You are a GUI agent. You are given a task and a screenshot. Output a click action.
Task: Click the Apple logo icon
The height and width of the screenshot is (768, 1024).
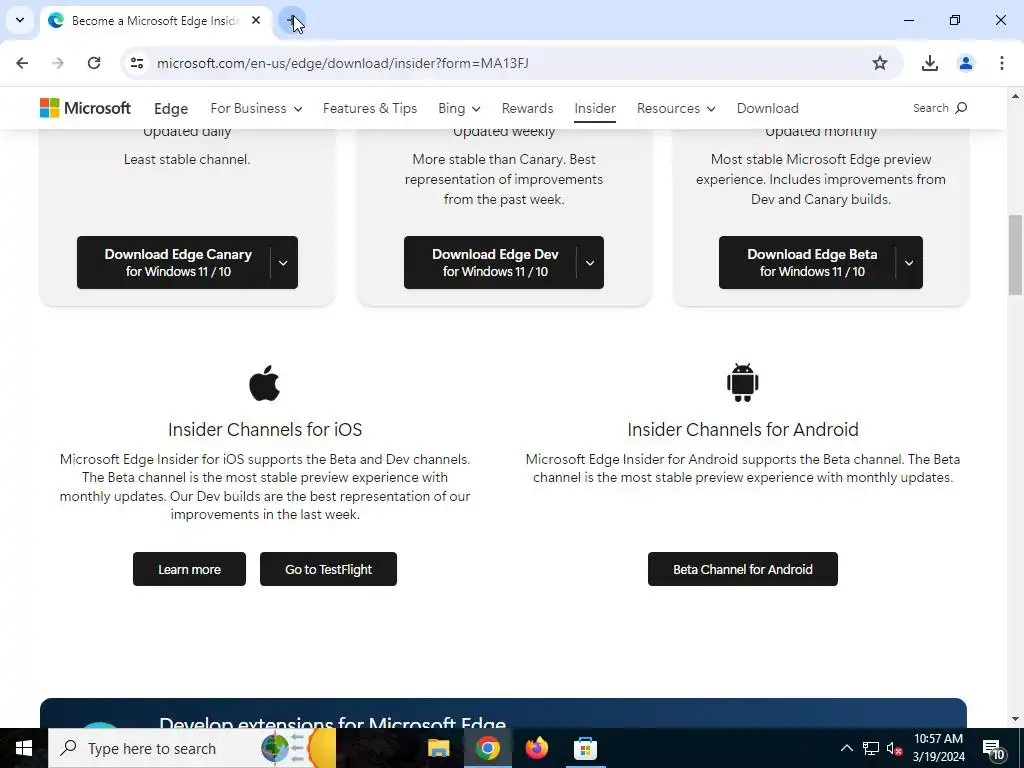click(x=264, y=383)
